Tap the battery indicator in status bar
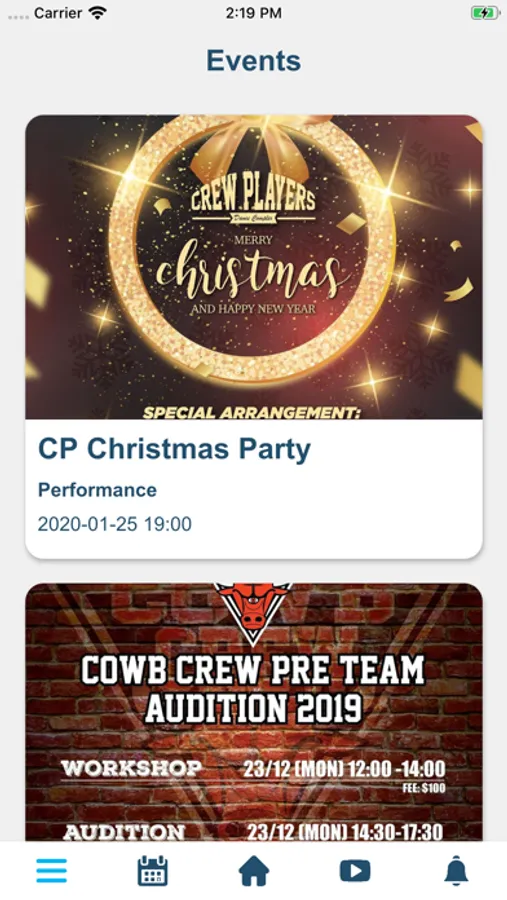507x900 pixels. (x=485, y=13)
